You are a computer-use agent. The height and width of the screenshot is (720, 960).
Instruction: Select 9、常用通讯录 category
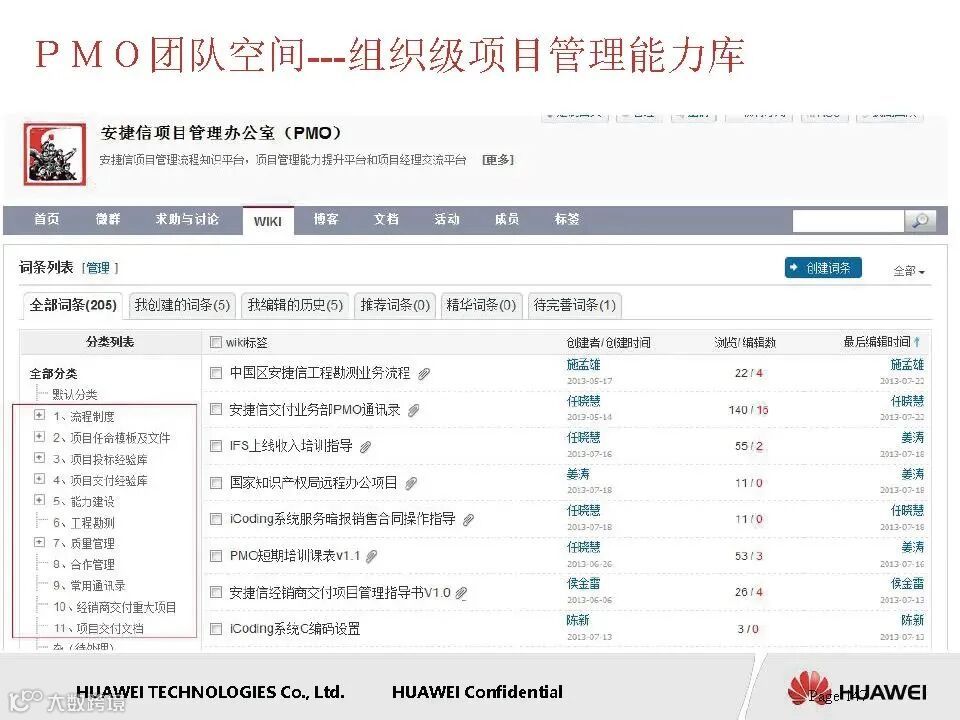tap(89, 585)
